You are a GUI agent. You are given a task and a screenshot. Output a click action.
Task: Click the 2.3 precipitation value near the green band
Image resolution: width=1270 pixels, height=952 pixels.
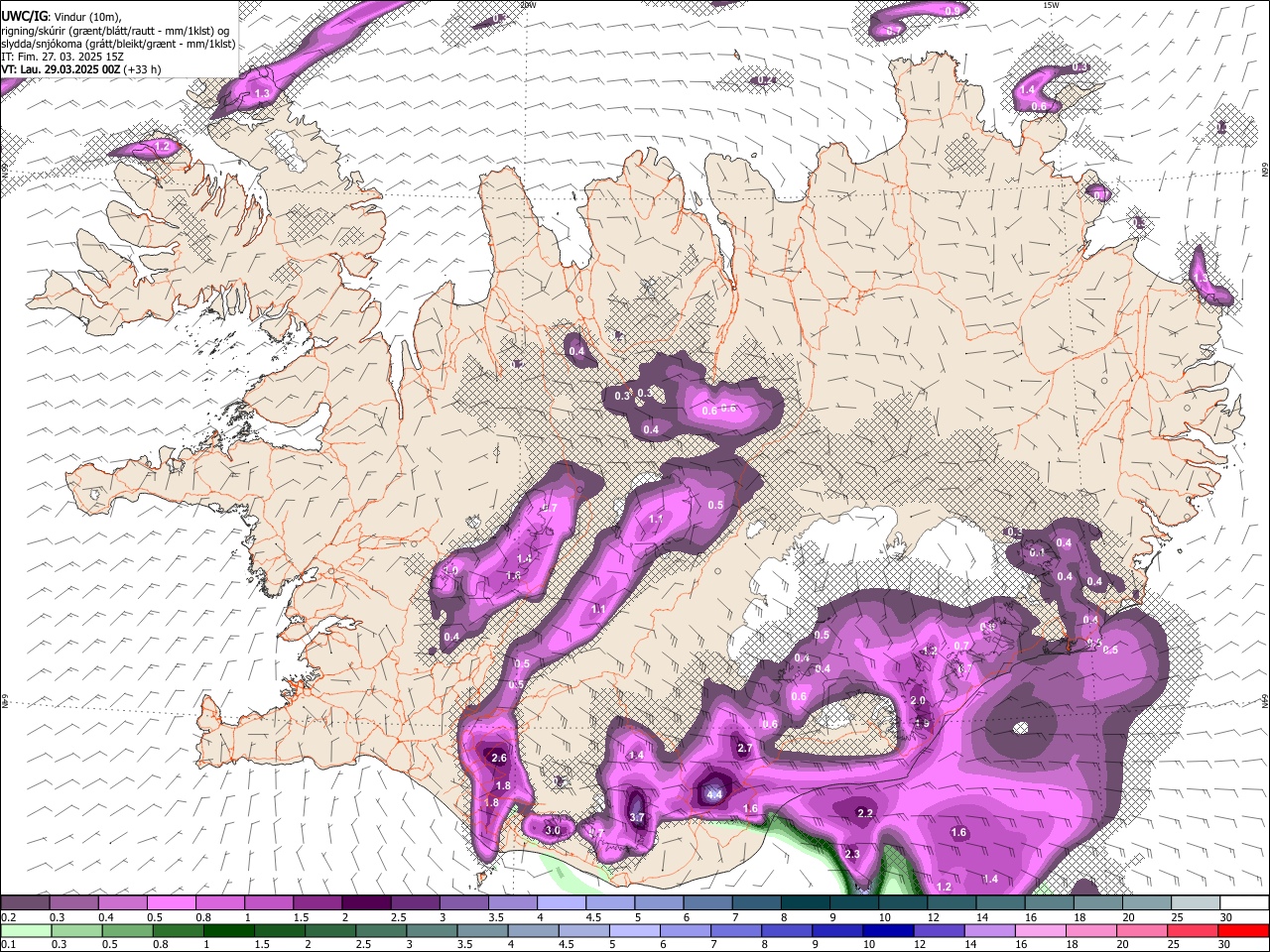[851, 854]
